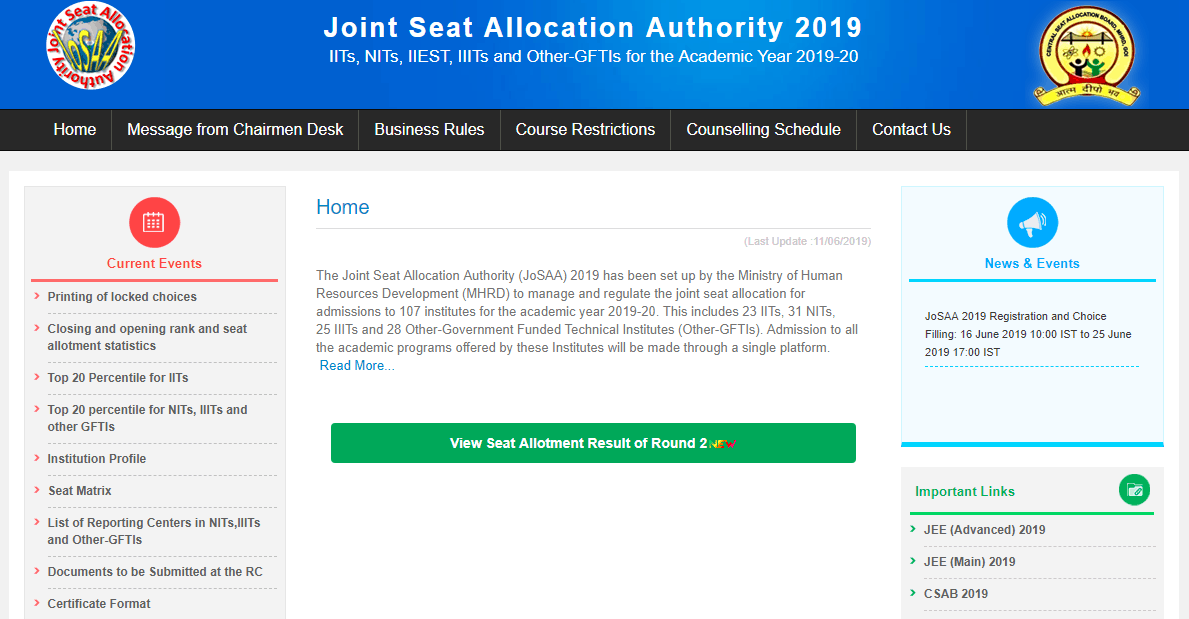Image resolution: width=1189 pixels, height=619 pixels.
Task: Click the blue News & Events megaphone icon
Action: pos(1032,222)
